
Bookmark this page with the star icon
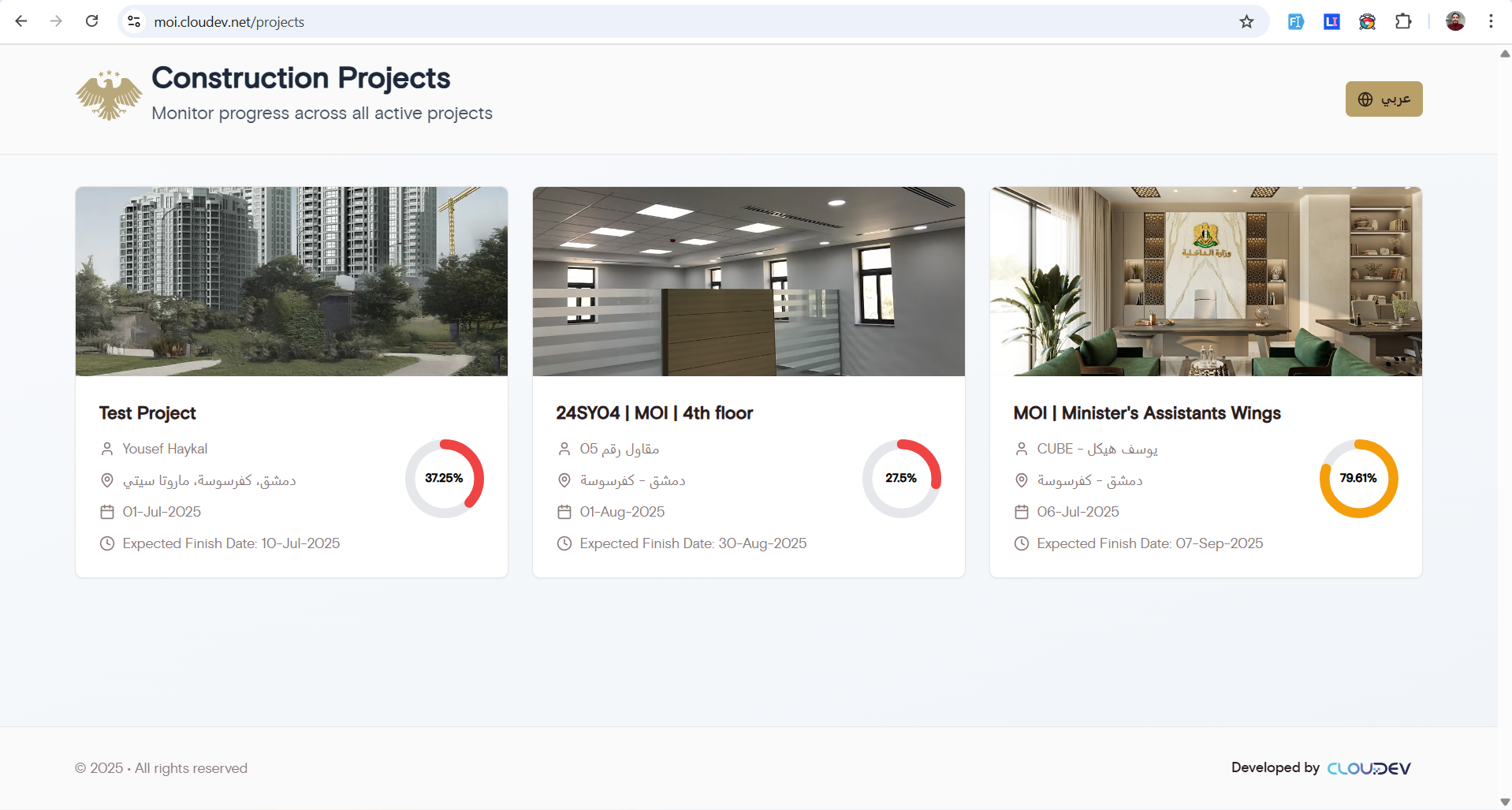[x=1246, y=22]
